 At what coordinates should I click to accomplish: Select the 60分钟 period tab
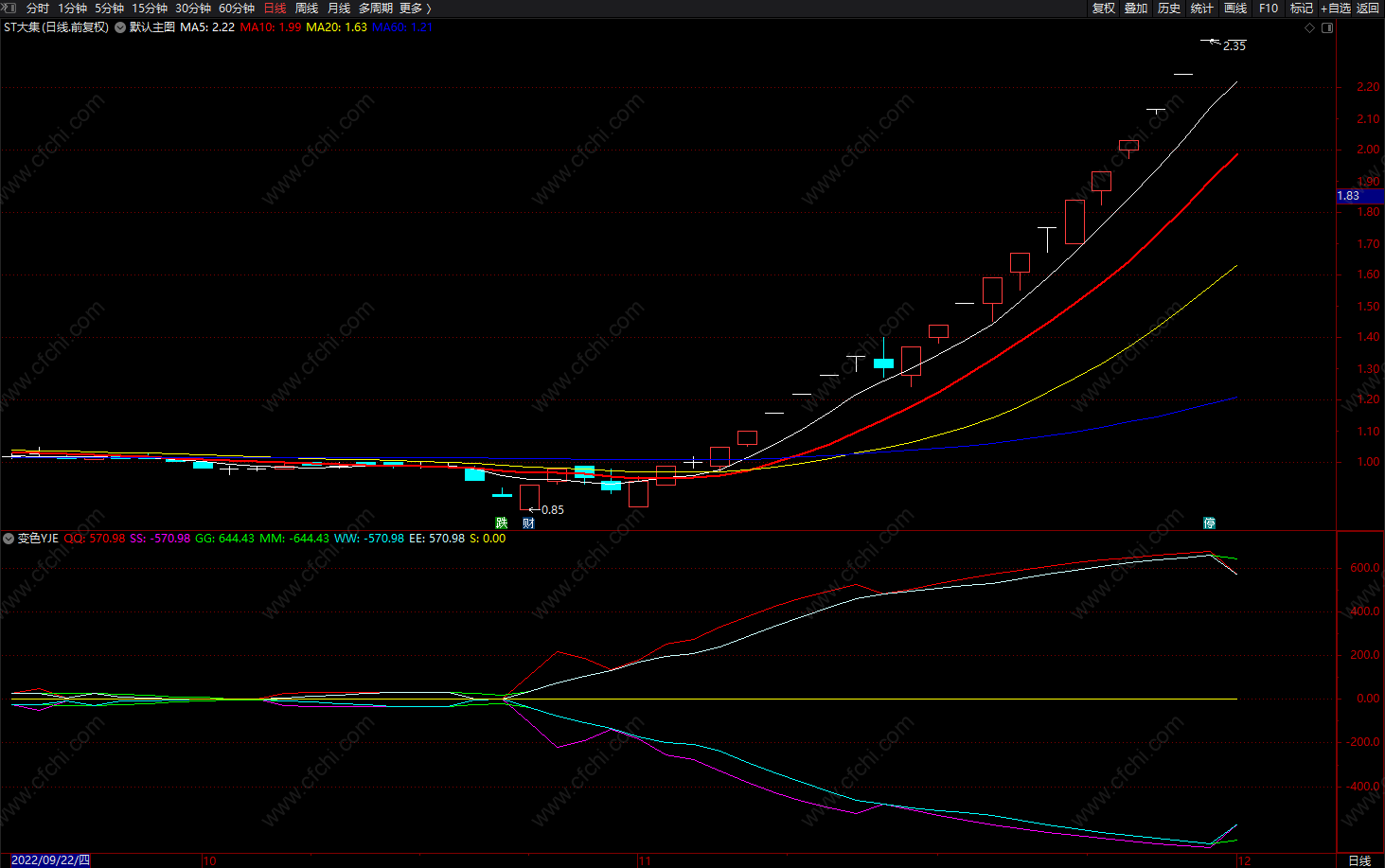tap(237, 8)
